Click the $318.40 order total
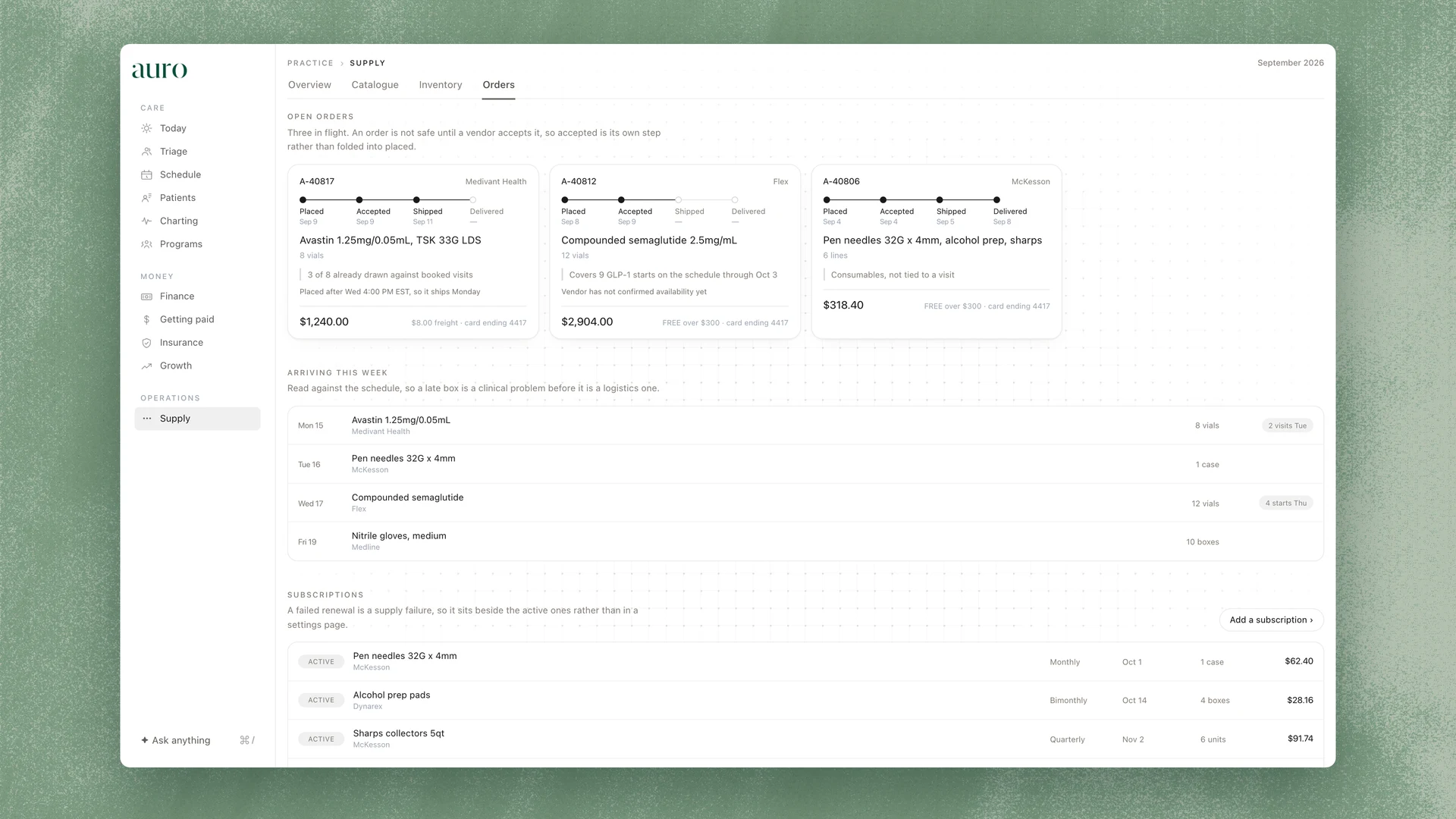Screen dimensions: 1456x819 [843, 305]
